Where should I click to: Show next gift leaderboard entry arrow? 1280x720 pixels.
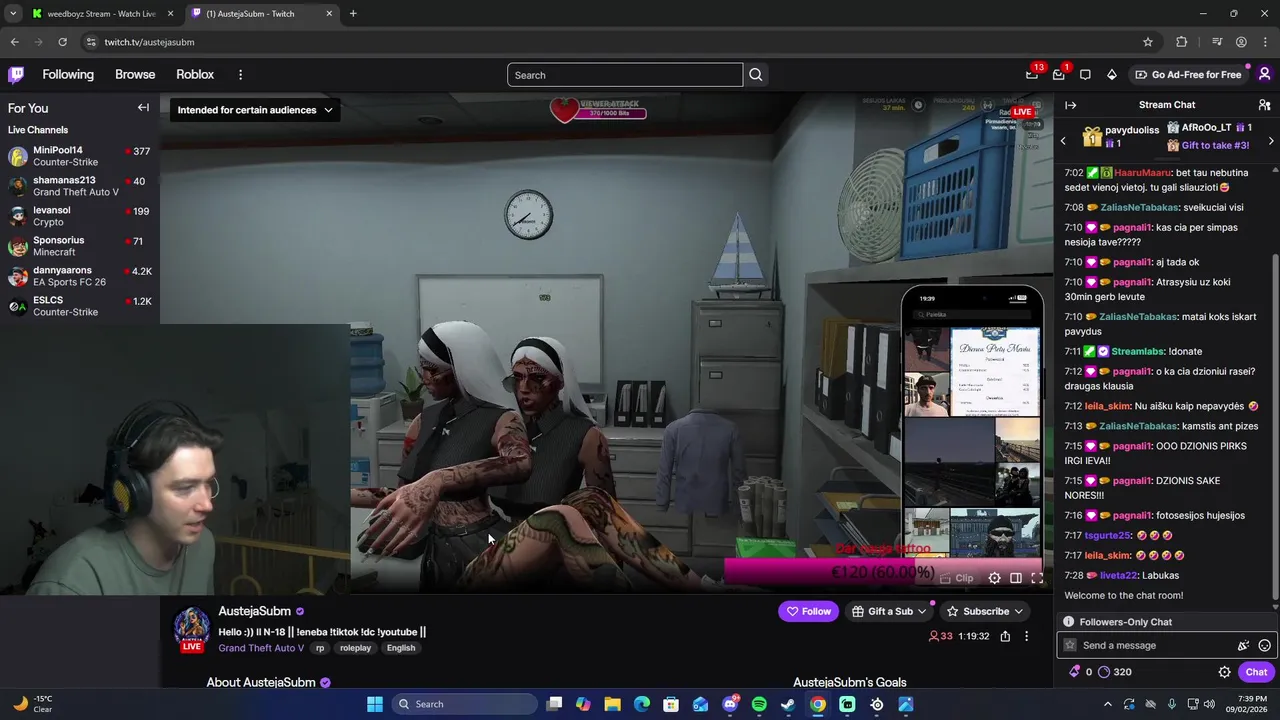[1270, 141]
